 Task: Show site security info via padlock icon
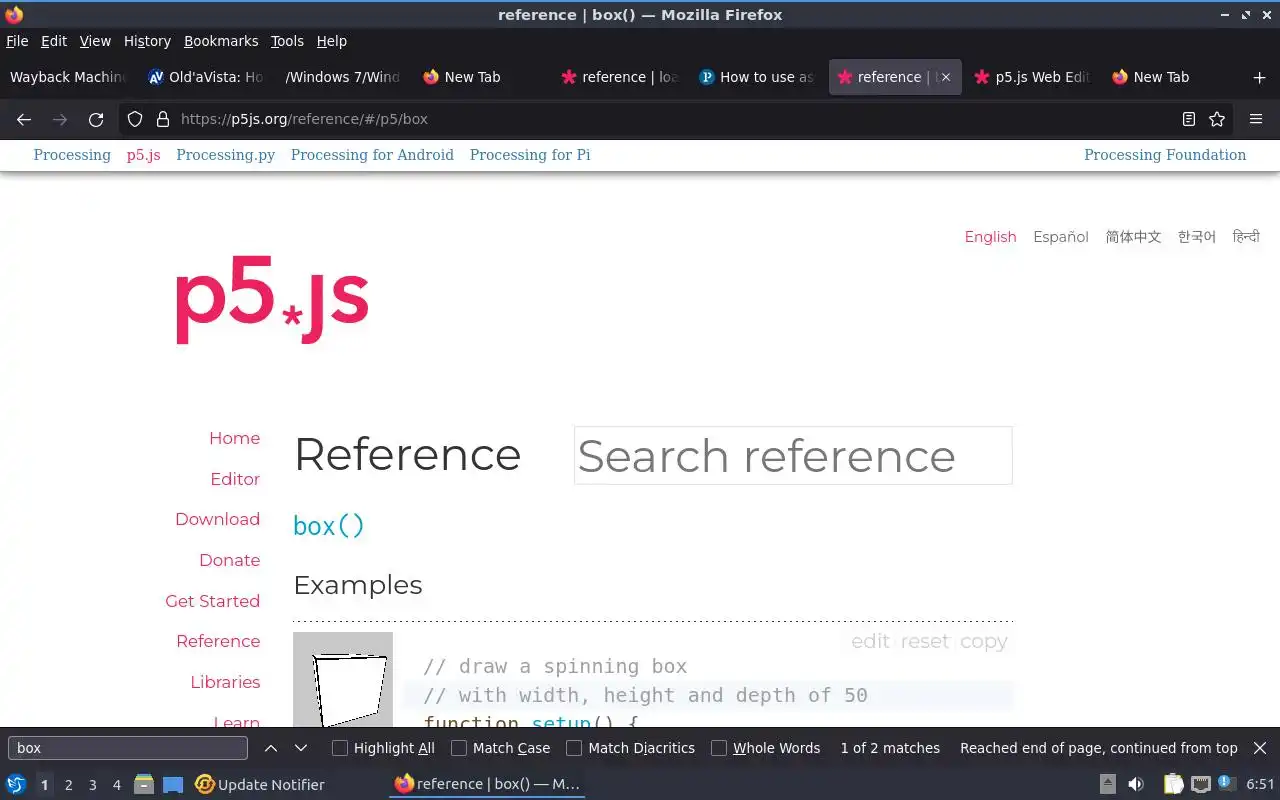(x=163, y=119)
